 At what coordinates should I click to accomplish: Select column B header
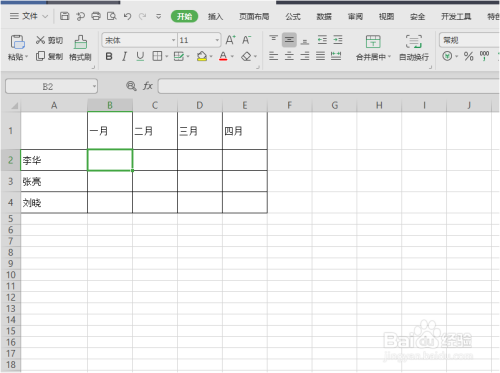pyautogui.click(x=110, y=105)
